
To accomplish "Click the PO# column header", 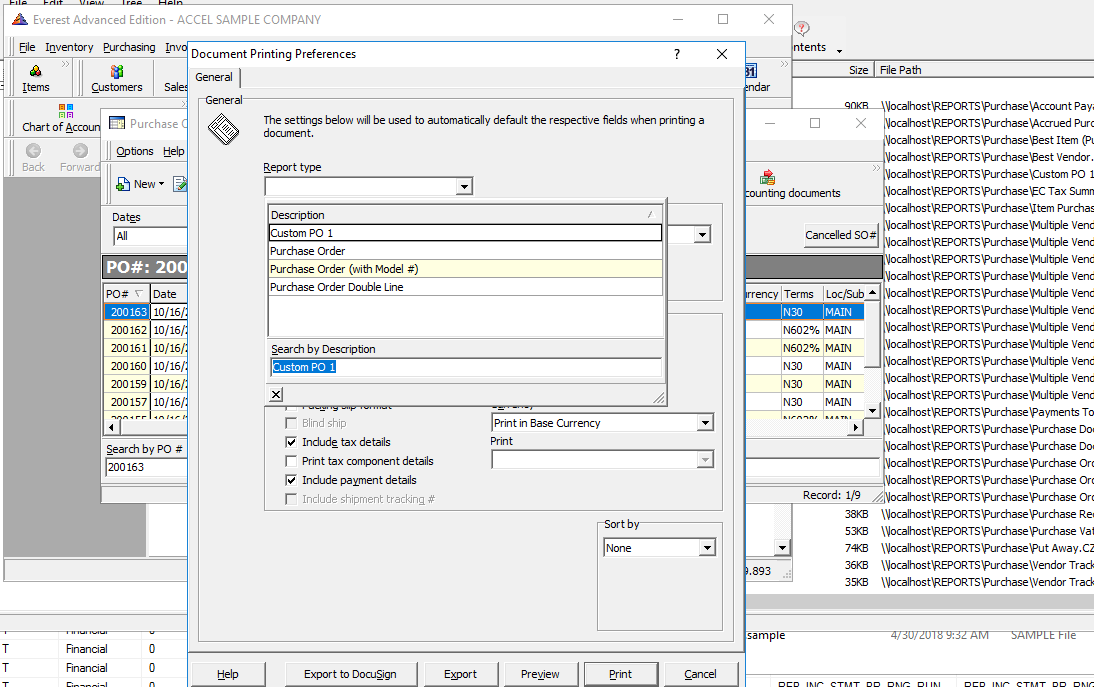I will coord(126,294).
